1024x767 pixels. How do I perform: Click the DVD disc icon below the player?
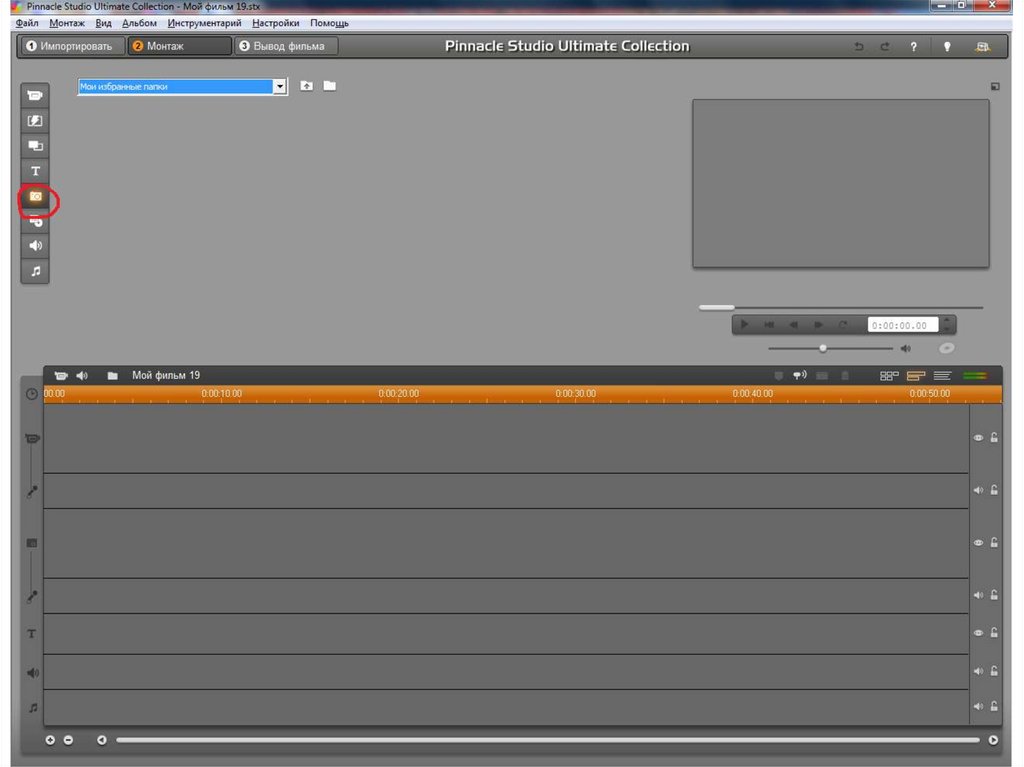[946, 348]
